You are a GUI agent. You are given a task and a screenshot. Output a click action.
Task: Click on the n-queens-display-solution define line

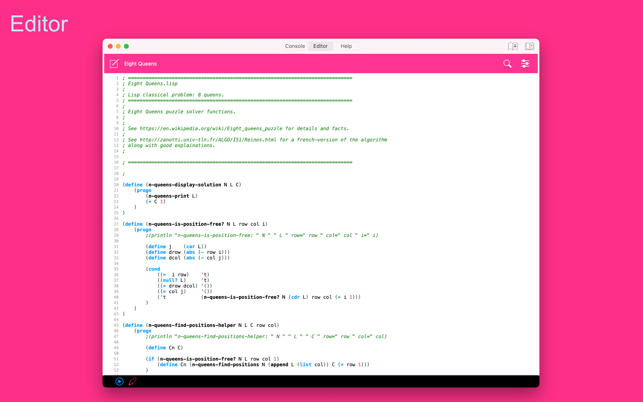coord(183,185)
